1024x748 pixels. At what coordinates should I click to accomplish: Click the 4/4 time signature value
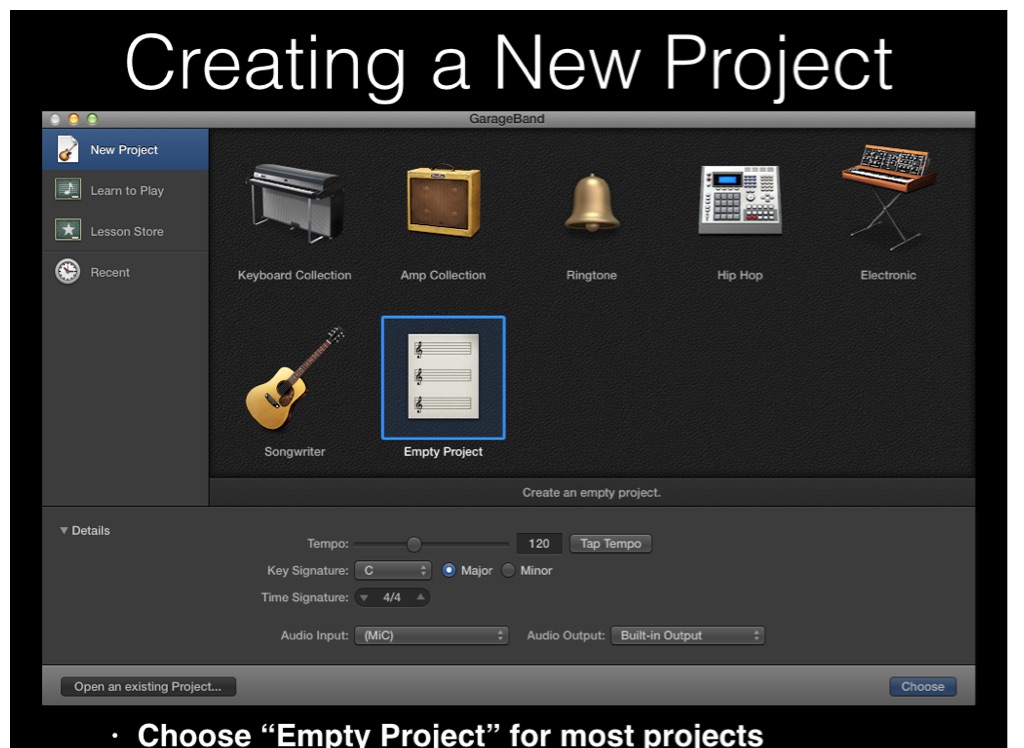click(392, 597)
